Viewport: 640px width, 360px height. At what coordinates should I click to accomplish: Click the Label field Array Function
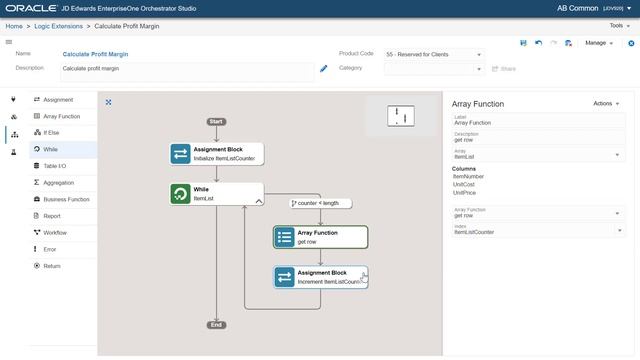[538, 120]
